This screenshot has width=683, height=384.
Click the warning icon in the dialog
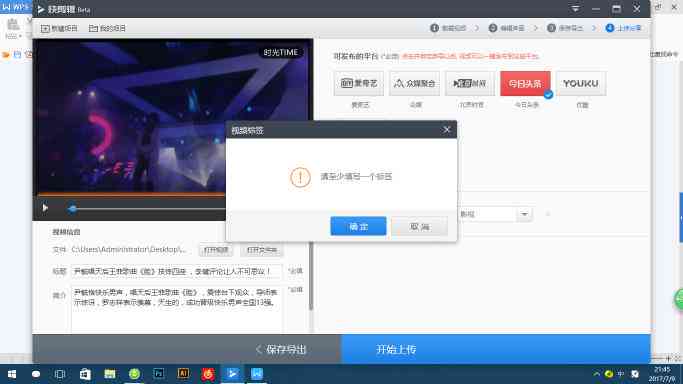coord(300,177)
